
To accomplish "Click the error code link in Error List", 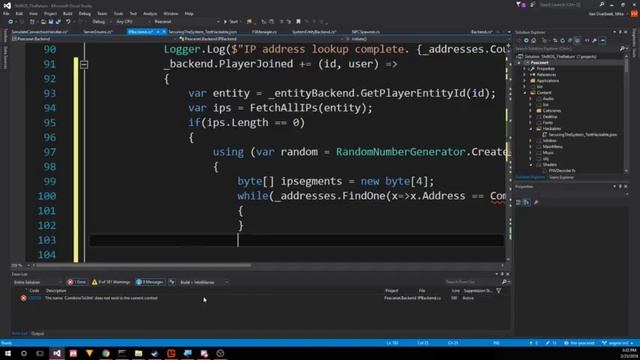I will pos(35,298).
